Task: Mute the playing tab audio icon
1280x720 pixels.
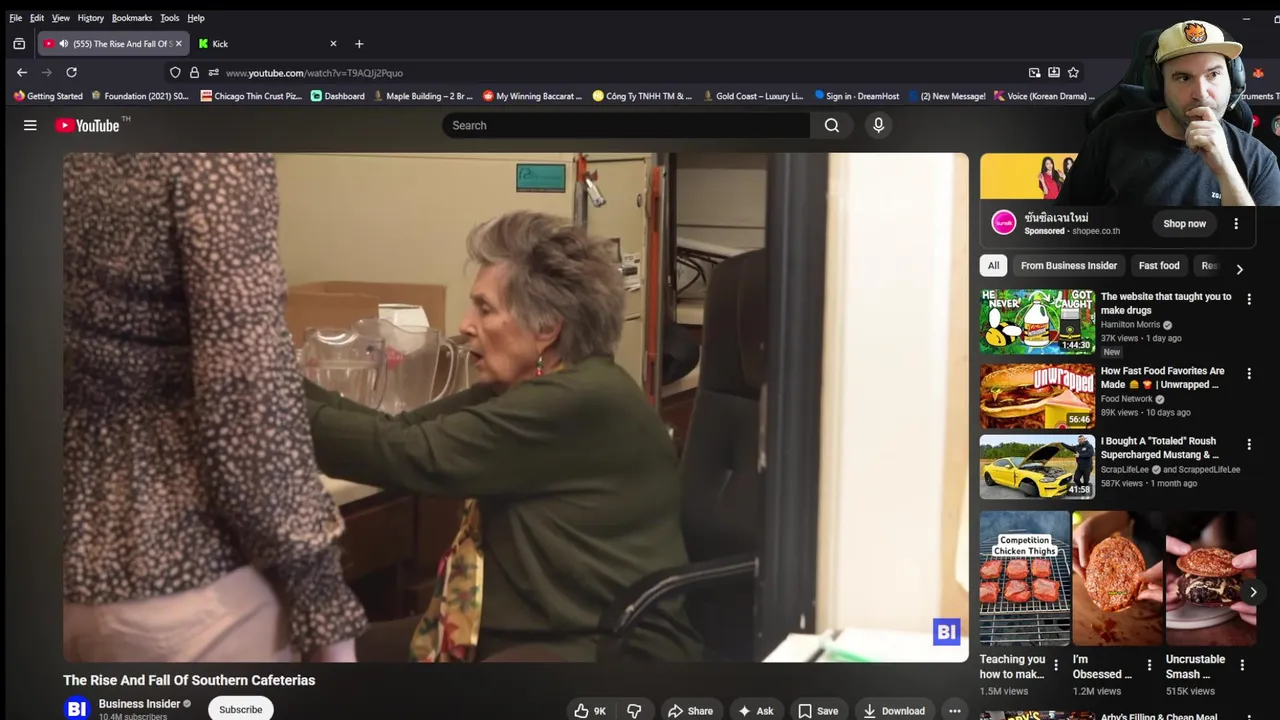Action: (x=64, y=44)
